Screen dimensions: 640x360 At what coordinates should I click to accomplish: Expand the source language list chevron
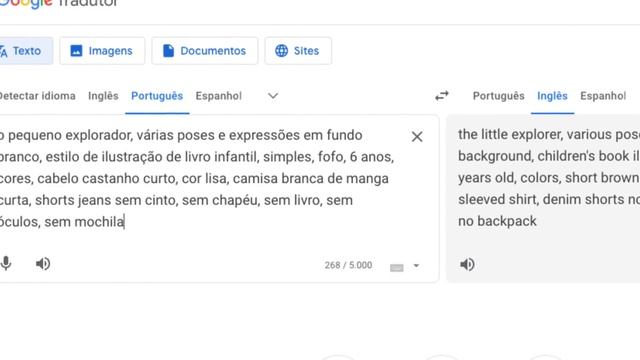click(273, 96)
